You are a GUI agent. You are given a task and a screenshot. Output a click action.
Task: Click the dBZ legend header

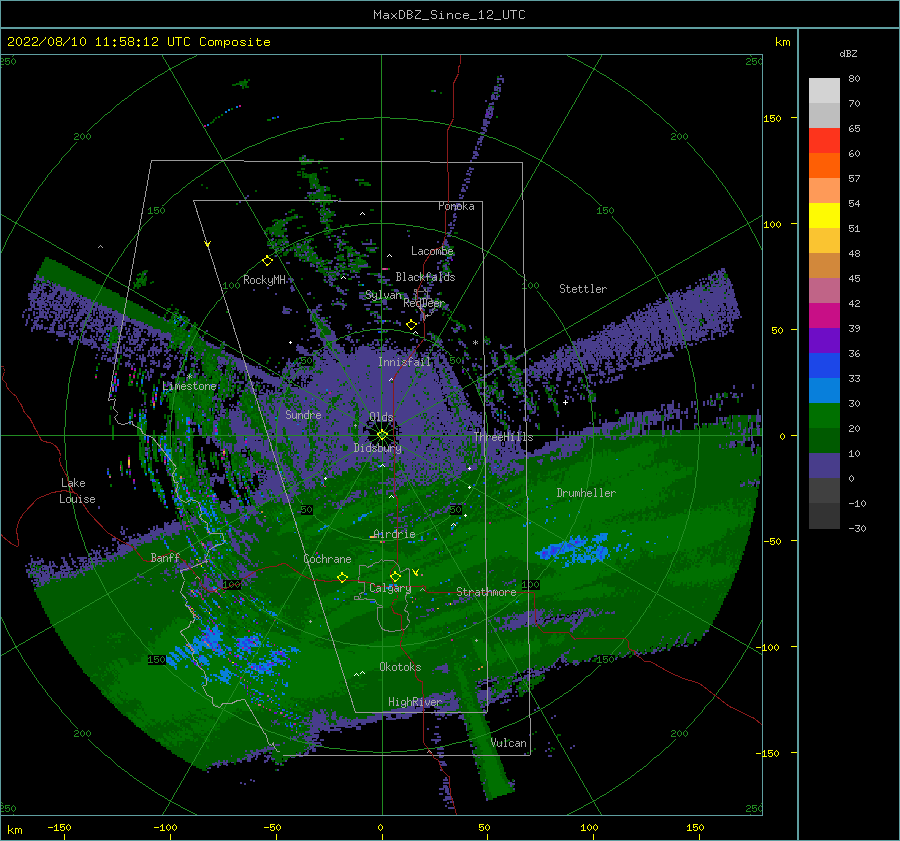click(x=848, y=53)
